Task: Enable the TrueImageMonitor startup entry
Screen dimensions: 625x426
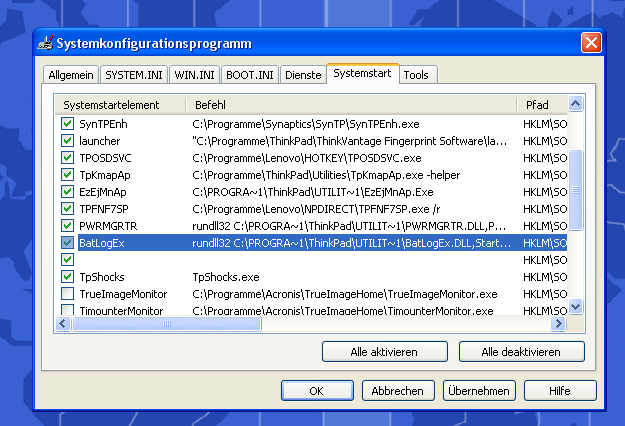Action: tap(67, 294)
